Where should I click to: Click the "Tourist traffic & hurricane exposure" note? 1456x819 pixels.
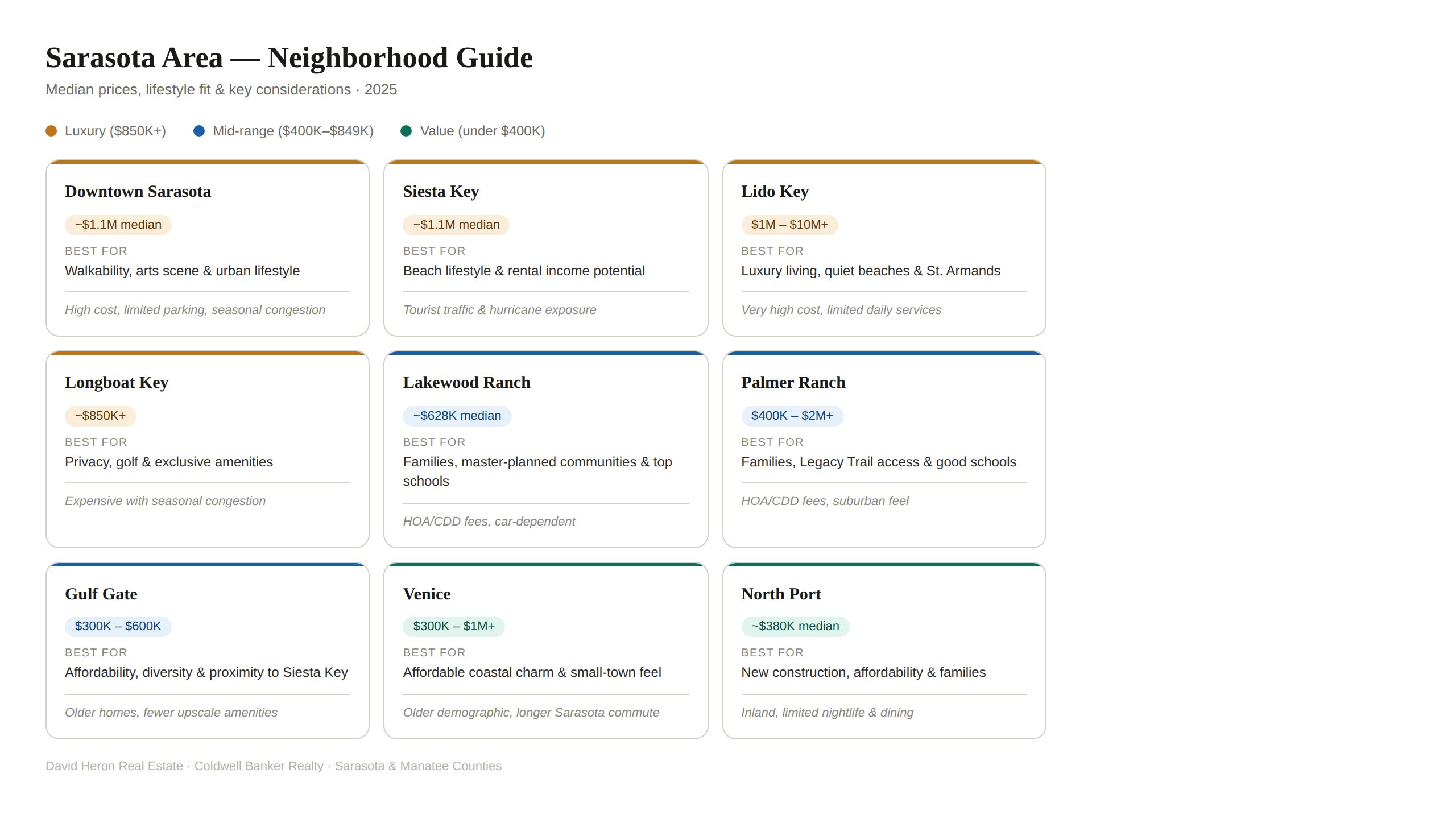click(499, 310)
